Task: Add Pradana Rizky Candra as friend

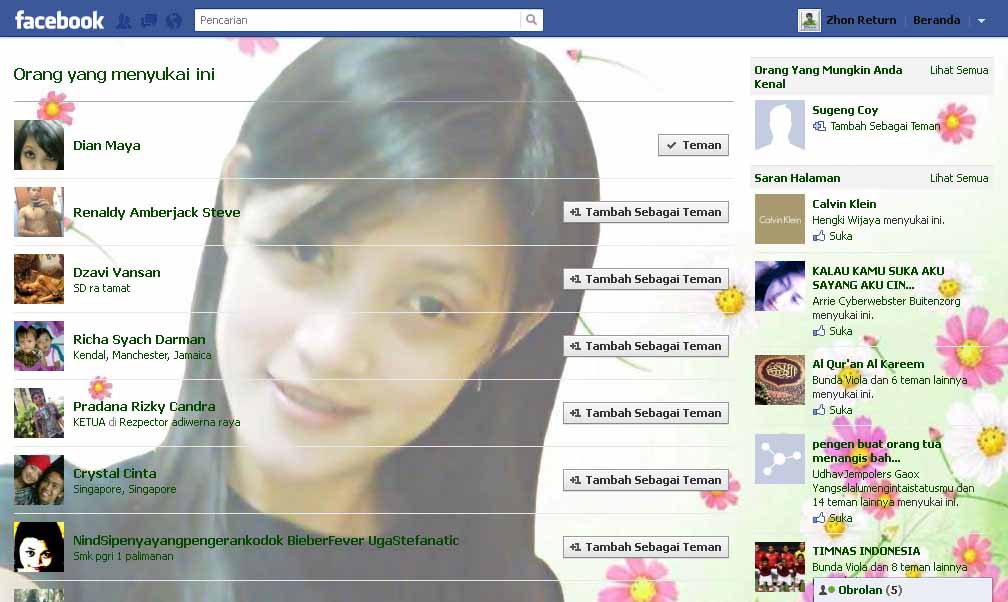Action: pos(646,413)
